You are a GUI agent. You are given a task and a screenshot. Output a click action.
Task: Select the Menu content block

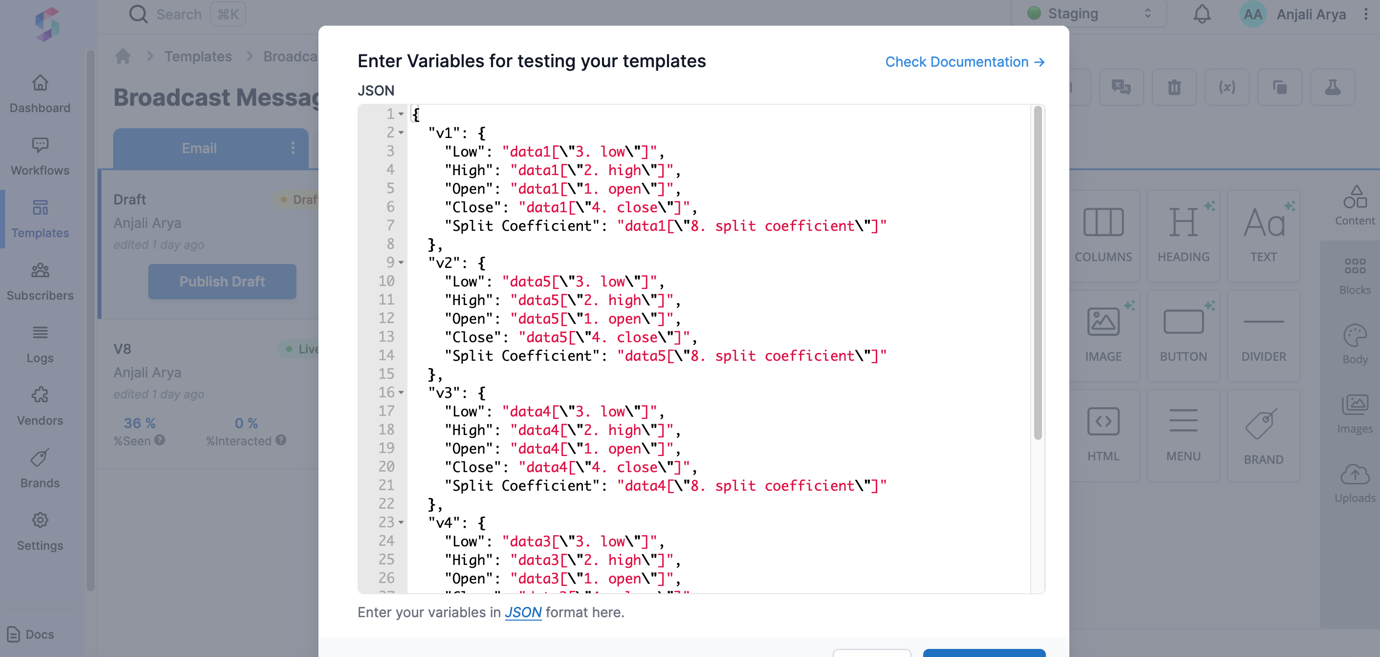pyautogui.click(x=1184, y=436)
